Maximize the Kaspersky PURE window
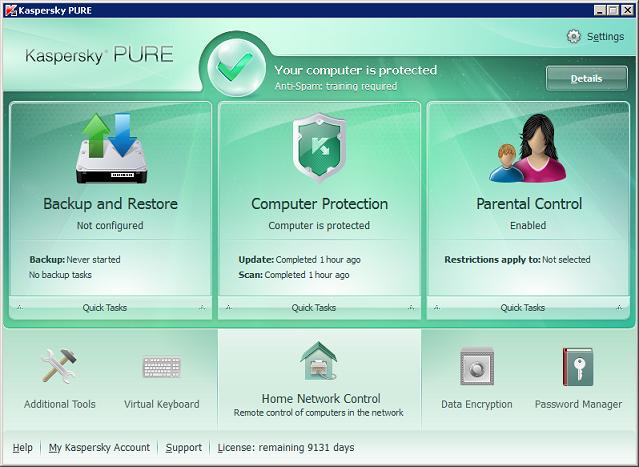639x467 pixels. tap(613, 10)
